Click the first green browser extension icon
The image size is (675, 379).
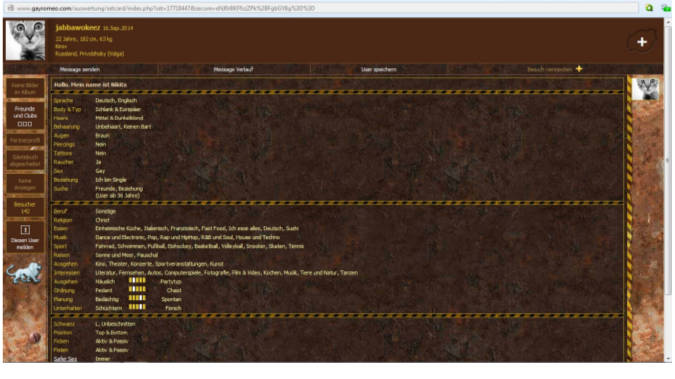(649, 8)
